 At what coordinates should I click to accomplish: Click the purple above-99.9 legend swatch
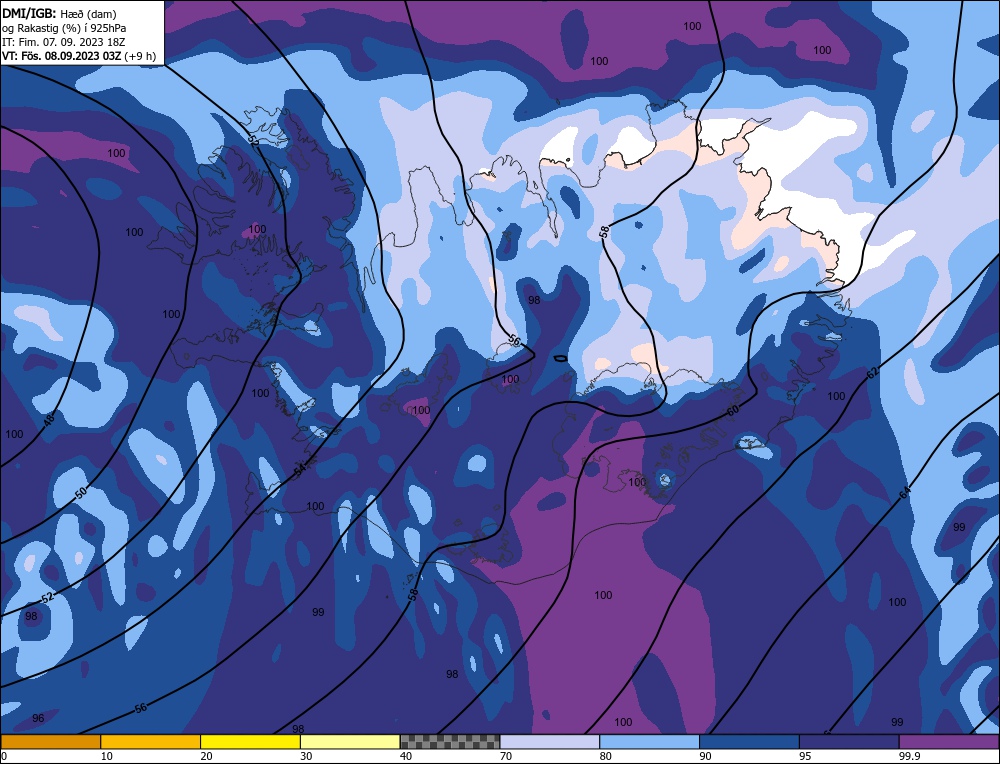tap(949, 742)
